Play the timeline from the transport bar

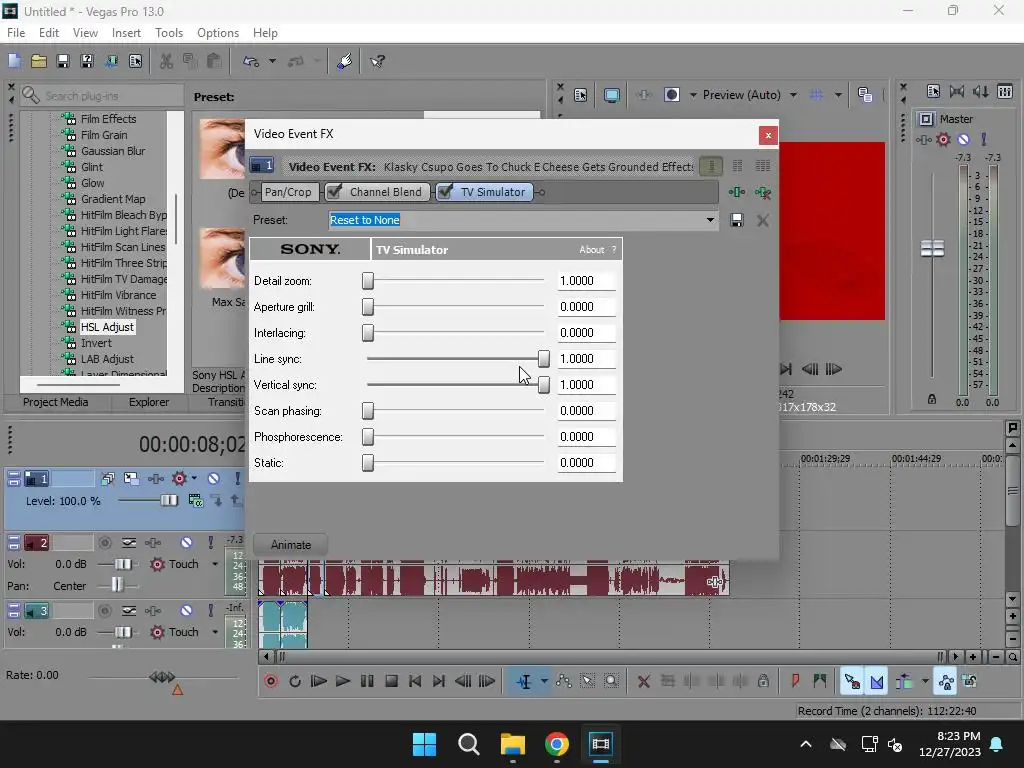342,681
